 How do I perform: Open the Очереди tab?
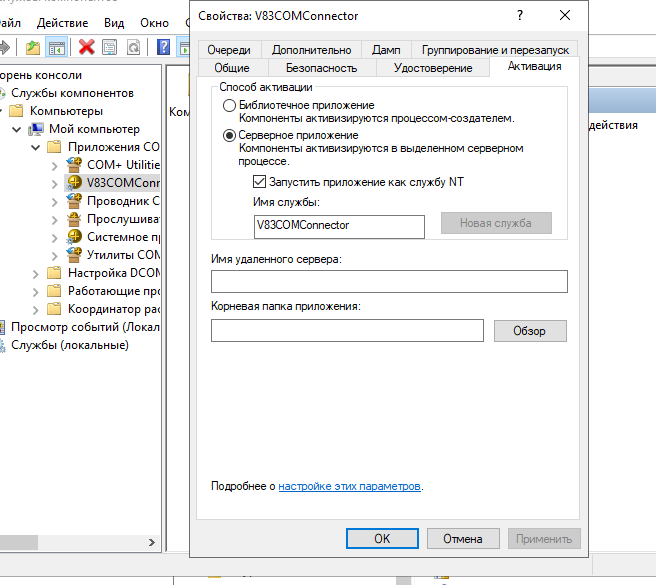pos(229,50)
